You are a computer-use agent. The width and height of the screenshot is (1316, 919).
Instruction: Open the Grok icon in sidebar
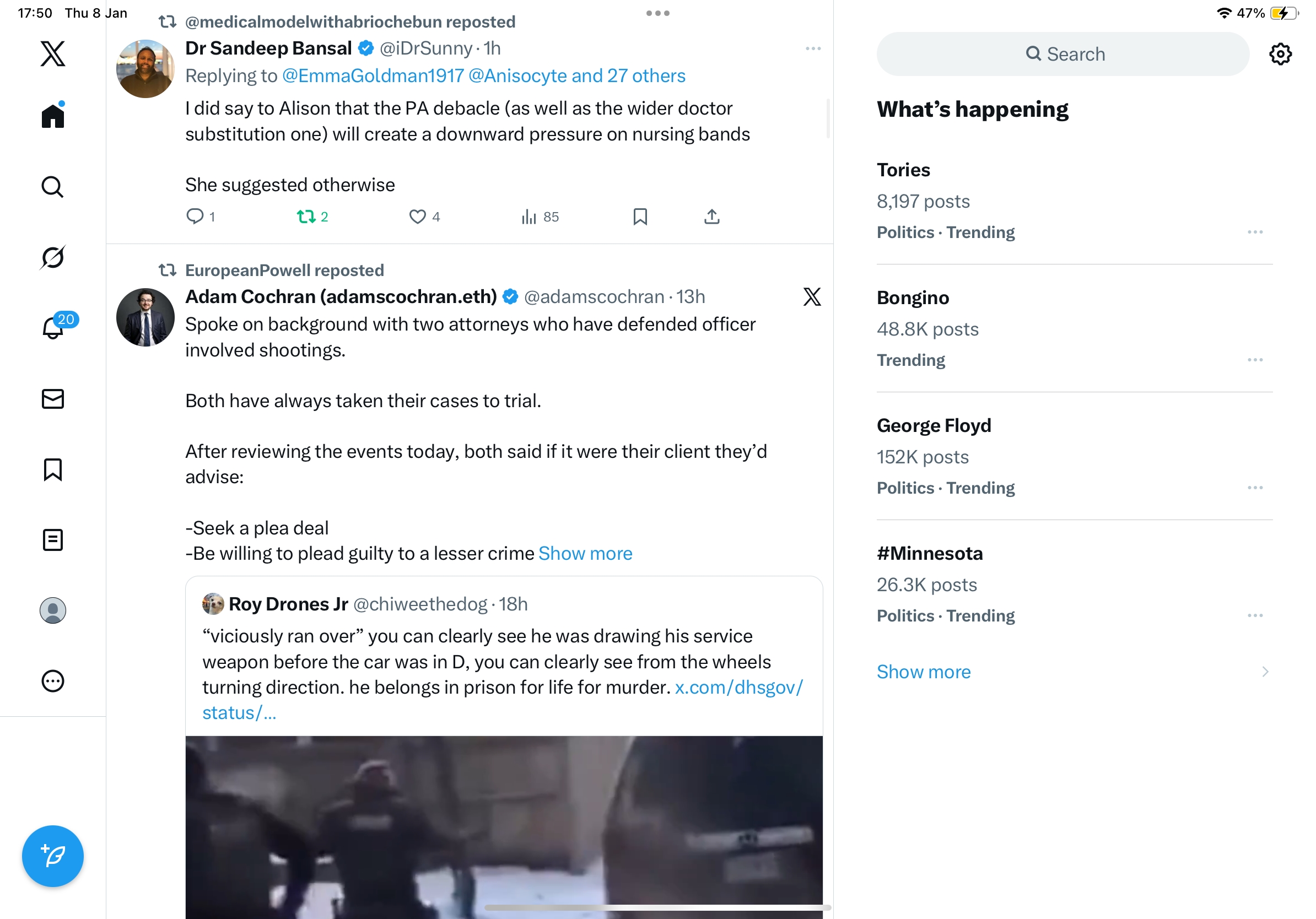[x=53, y=257]
